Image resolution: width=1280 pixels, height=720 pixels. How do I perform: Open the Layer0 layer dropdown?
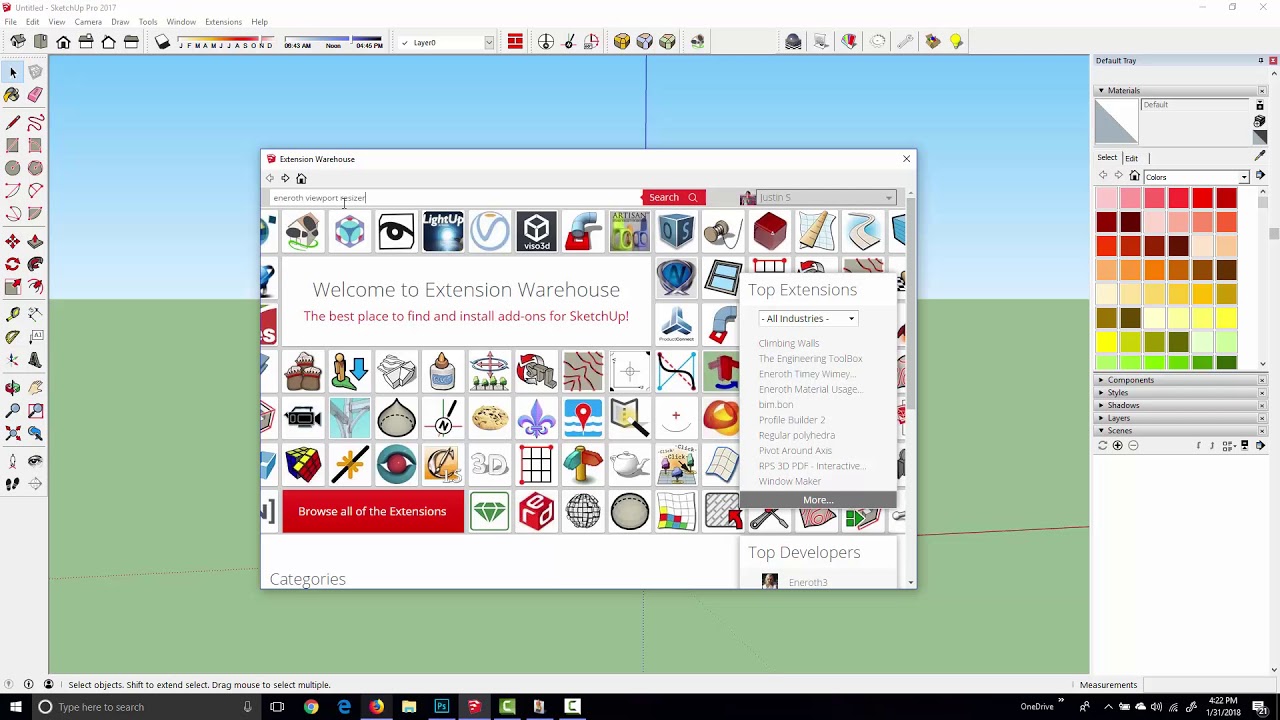coord(446,43)
